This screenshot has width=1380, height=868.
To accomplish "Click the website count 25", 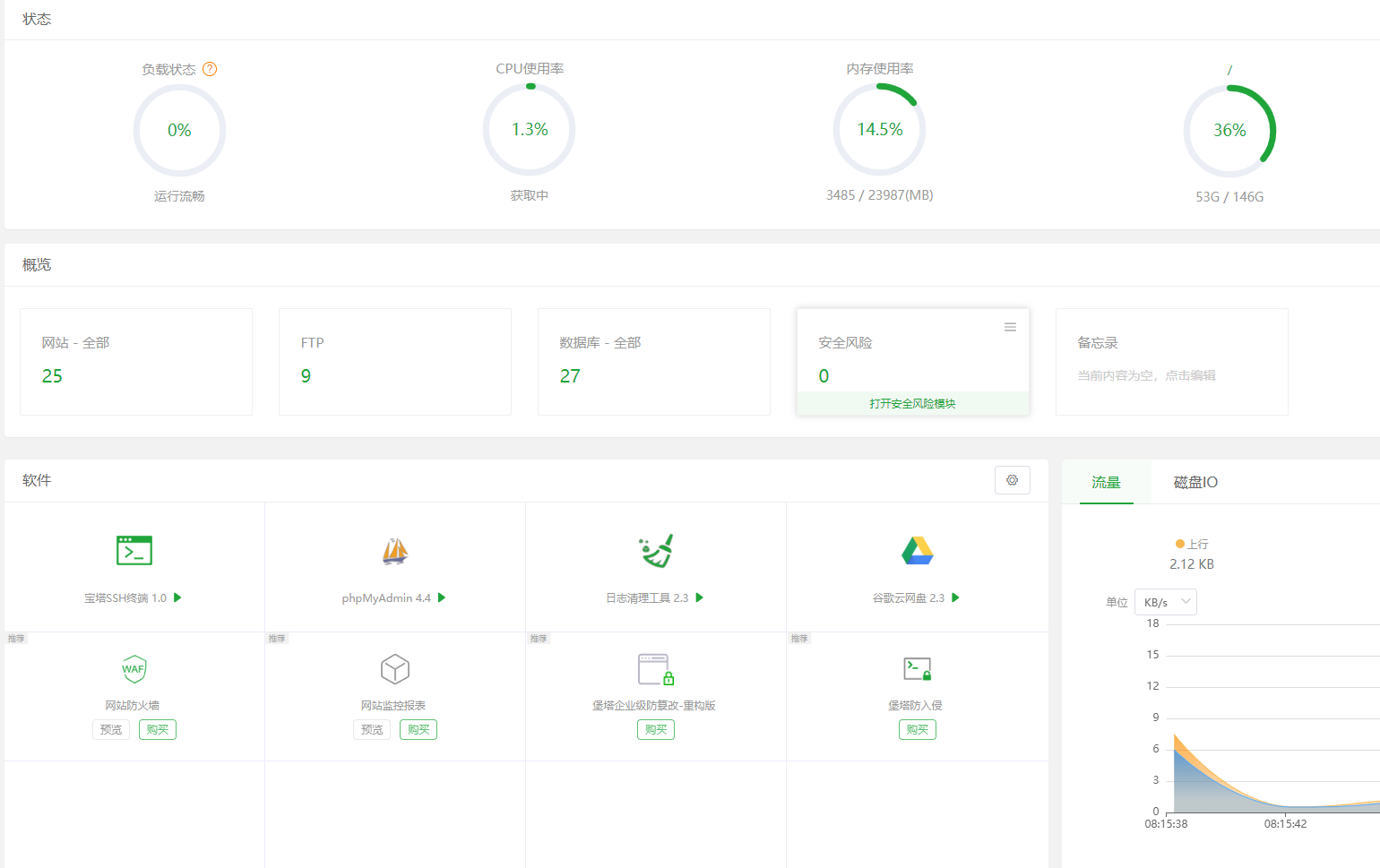I will (52, 376).
